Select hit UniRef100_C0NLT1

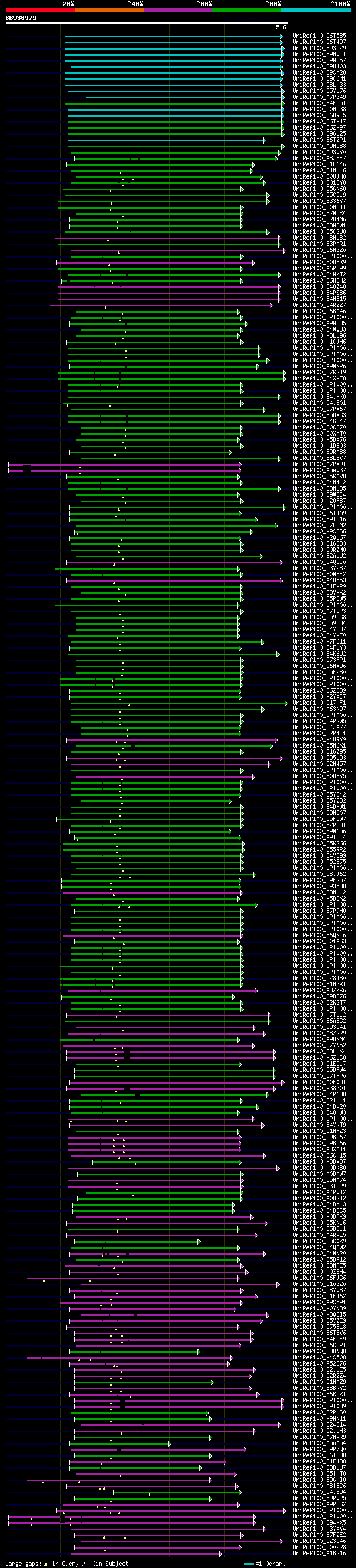click(x=319, y=207)
